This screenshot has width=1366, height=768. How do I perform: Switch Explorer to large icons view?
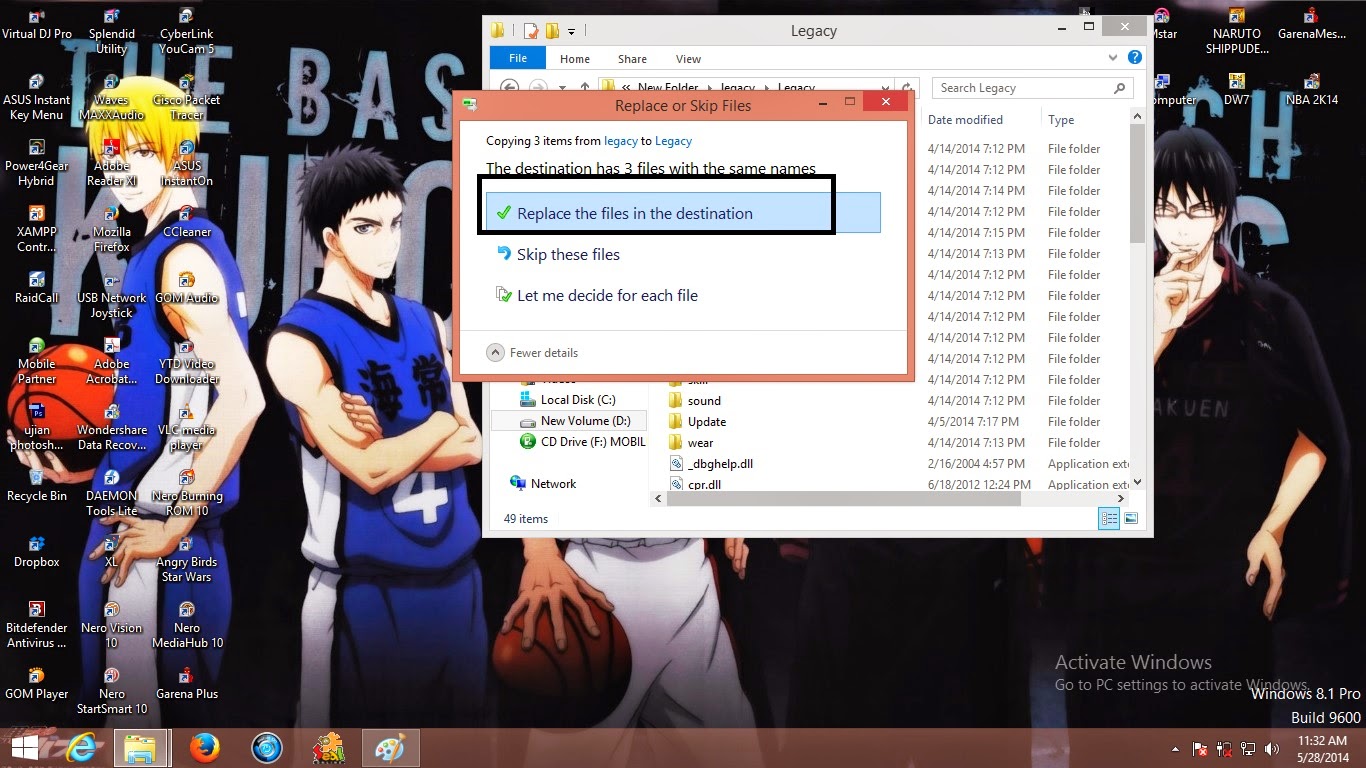pyautogui.click(x=1131, y=518)
